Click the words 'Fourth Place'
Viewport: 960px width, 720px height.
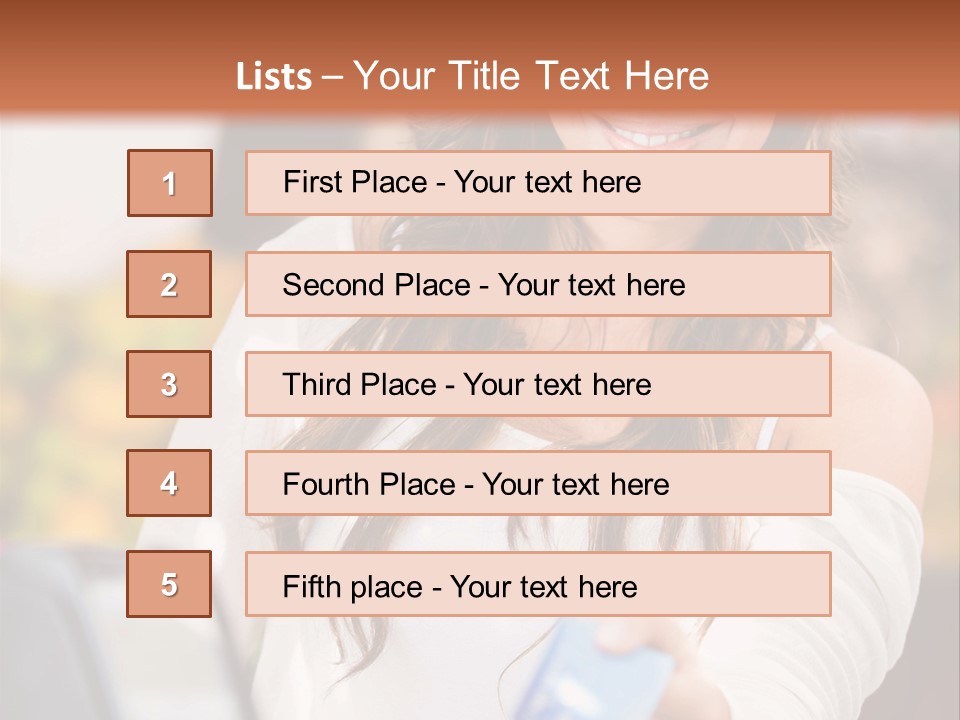(x=369, y=484)
